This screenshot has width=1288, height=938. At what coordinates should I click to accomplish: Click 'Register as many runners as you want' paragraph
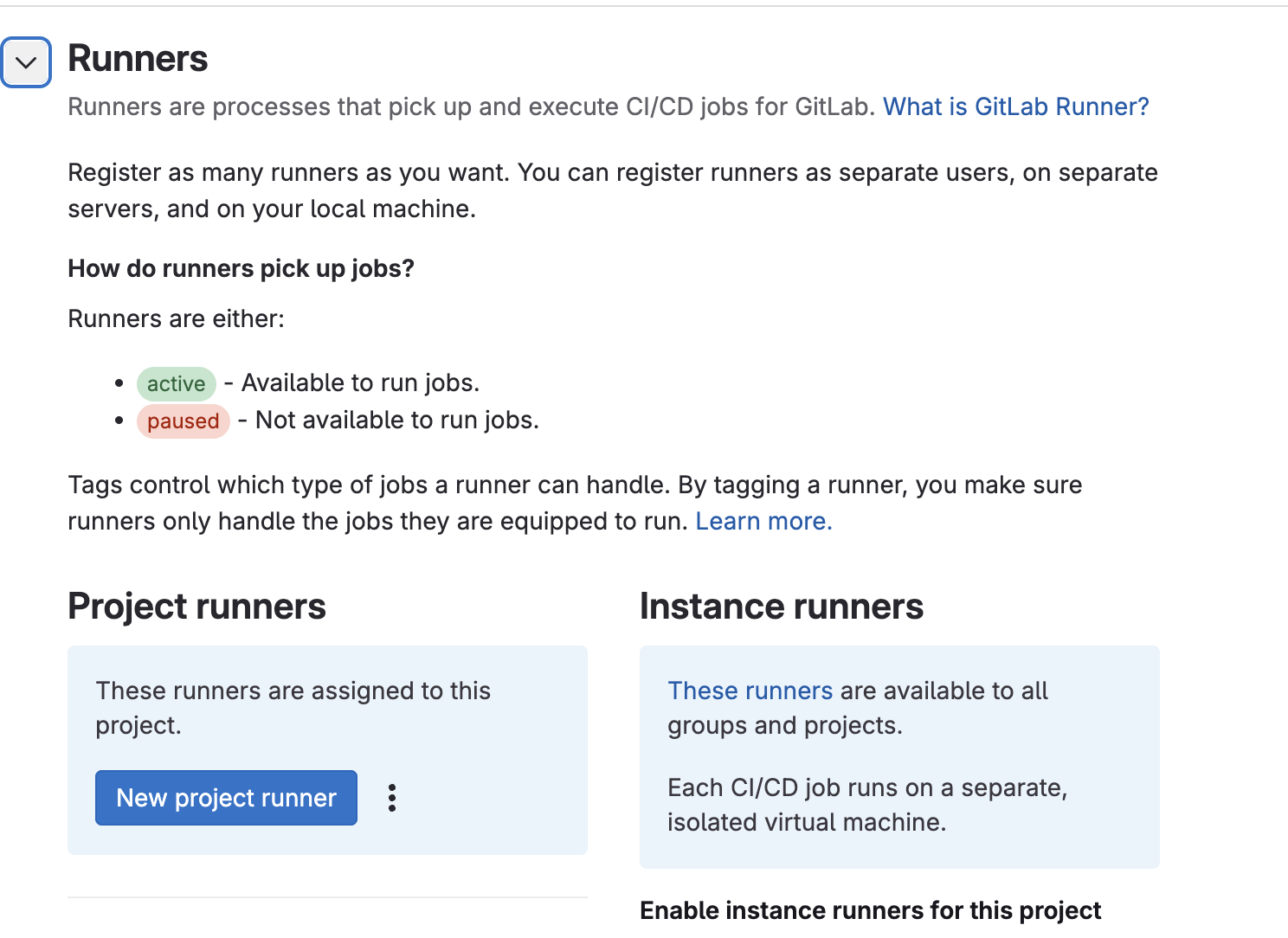point(613,190)
